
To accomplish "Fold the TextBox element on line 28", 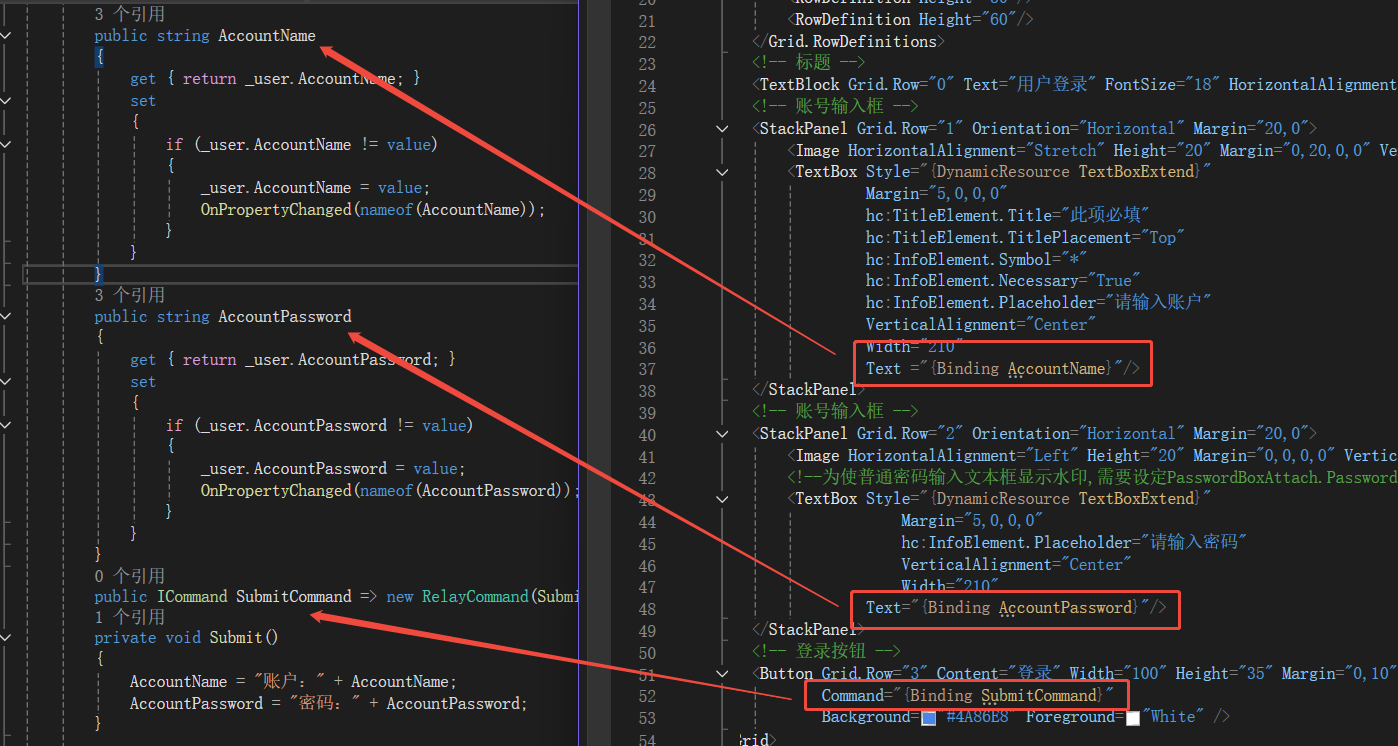I will pyautogui.click(x=722, y=172).
